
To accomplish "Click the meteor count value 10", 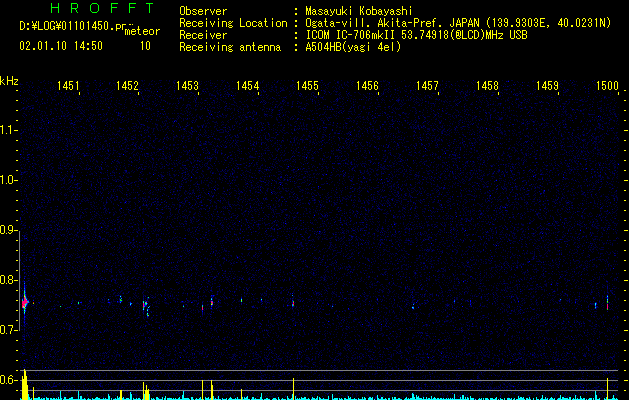I will pyautogui.click(x=145, y=46).
